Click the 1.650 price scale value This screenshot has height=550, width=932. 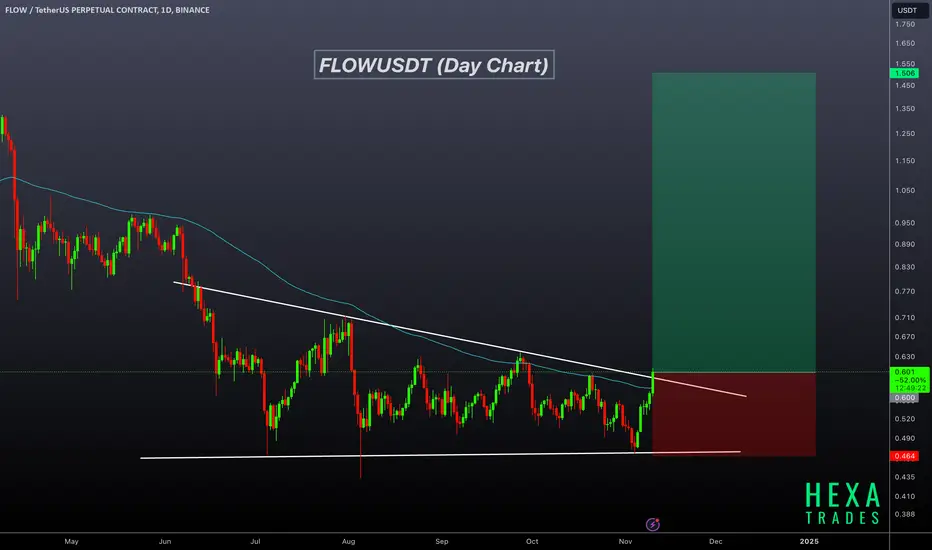point(905,43)
